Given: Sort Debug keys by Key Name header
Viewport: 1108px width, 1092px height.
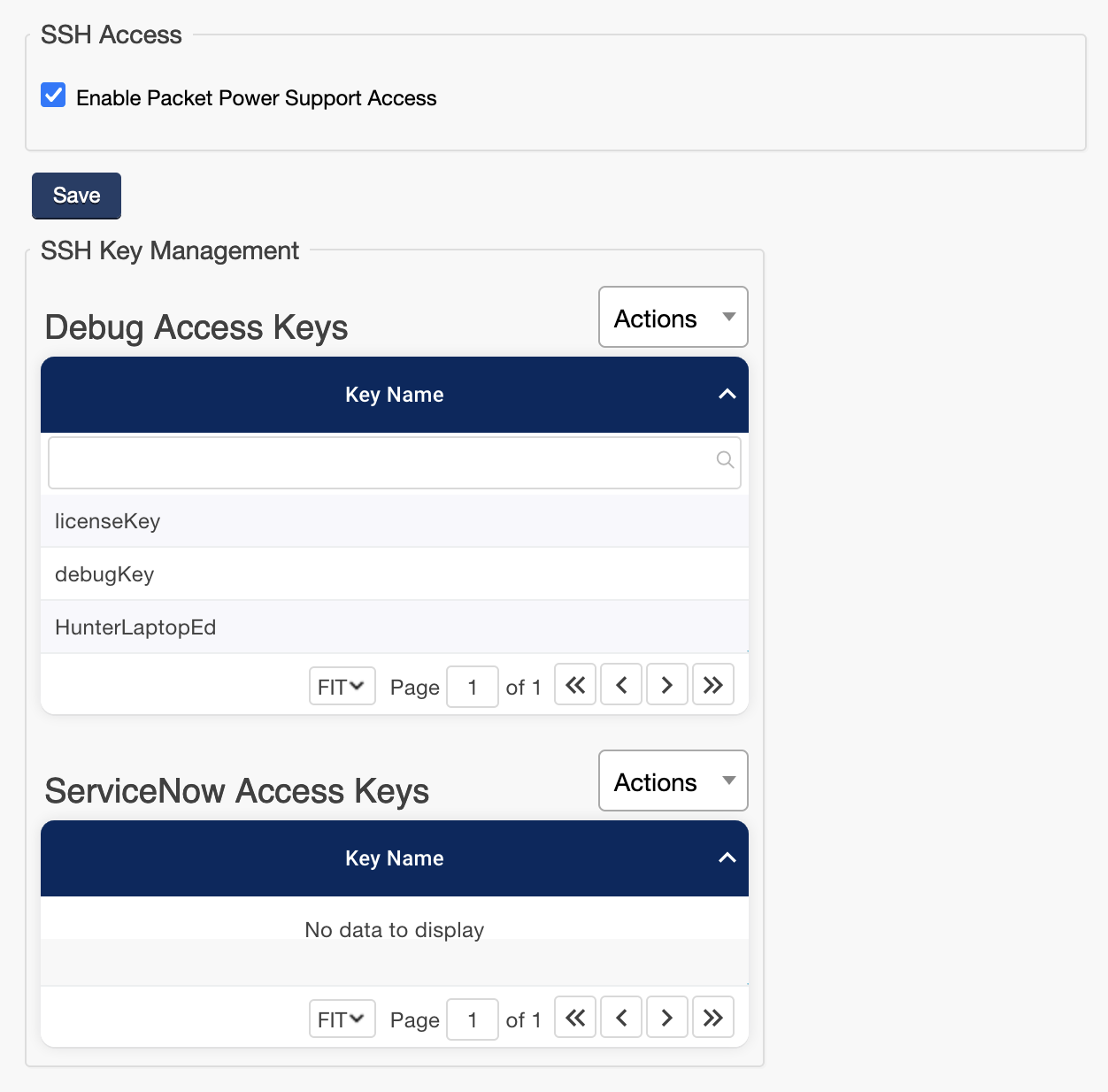Looking at the screenshot, I should [x=395, y=395].
